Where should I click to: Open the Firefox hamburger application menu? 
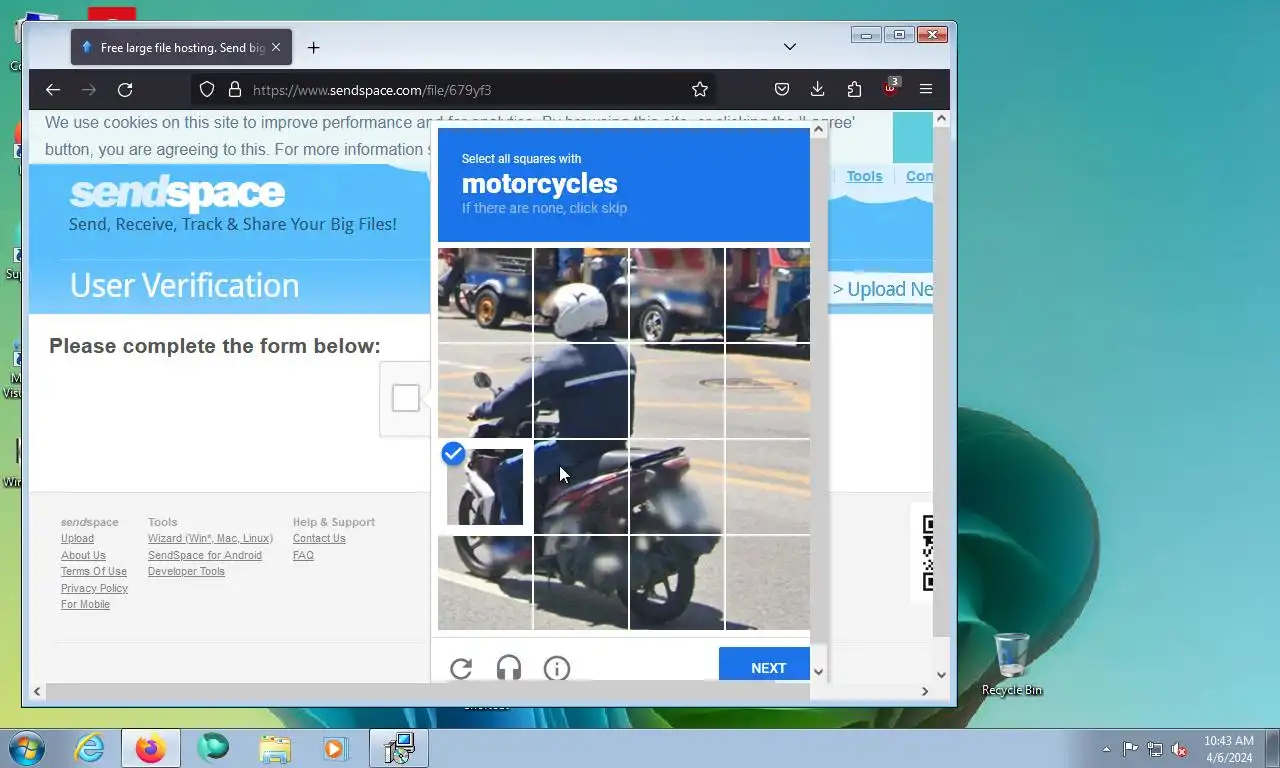pos(926,90)
